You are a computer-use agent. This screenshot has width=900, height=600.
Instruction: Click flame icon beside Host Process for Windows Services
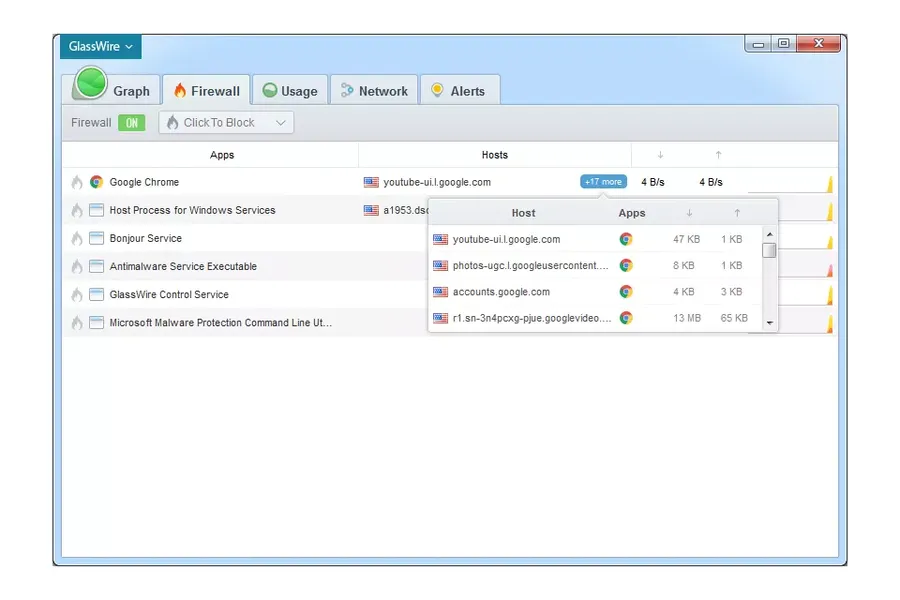click(77, 211)
